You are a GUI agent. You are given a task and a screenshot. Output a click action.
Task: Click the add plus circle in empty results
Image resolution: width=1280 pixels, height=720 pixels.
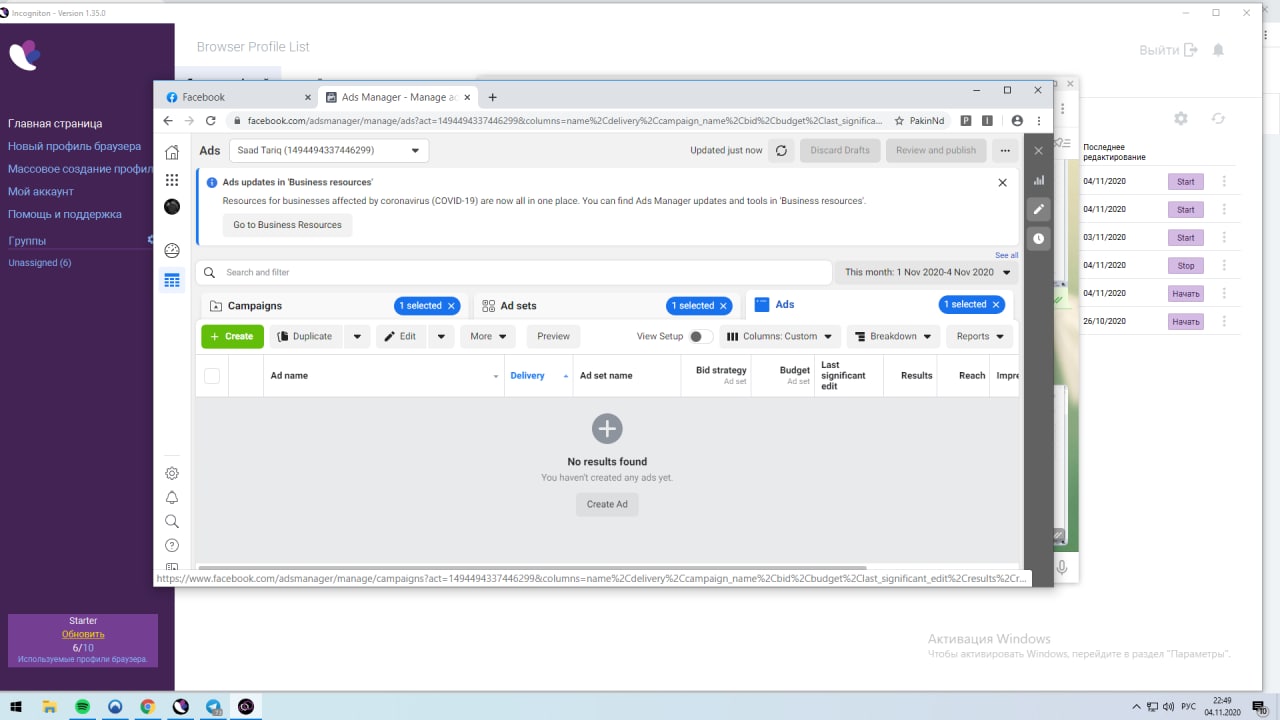(x=607, y=429)
